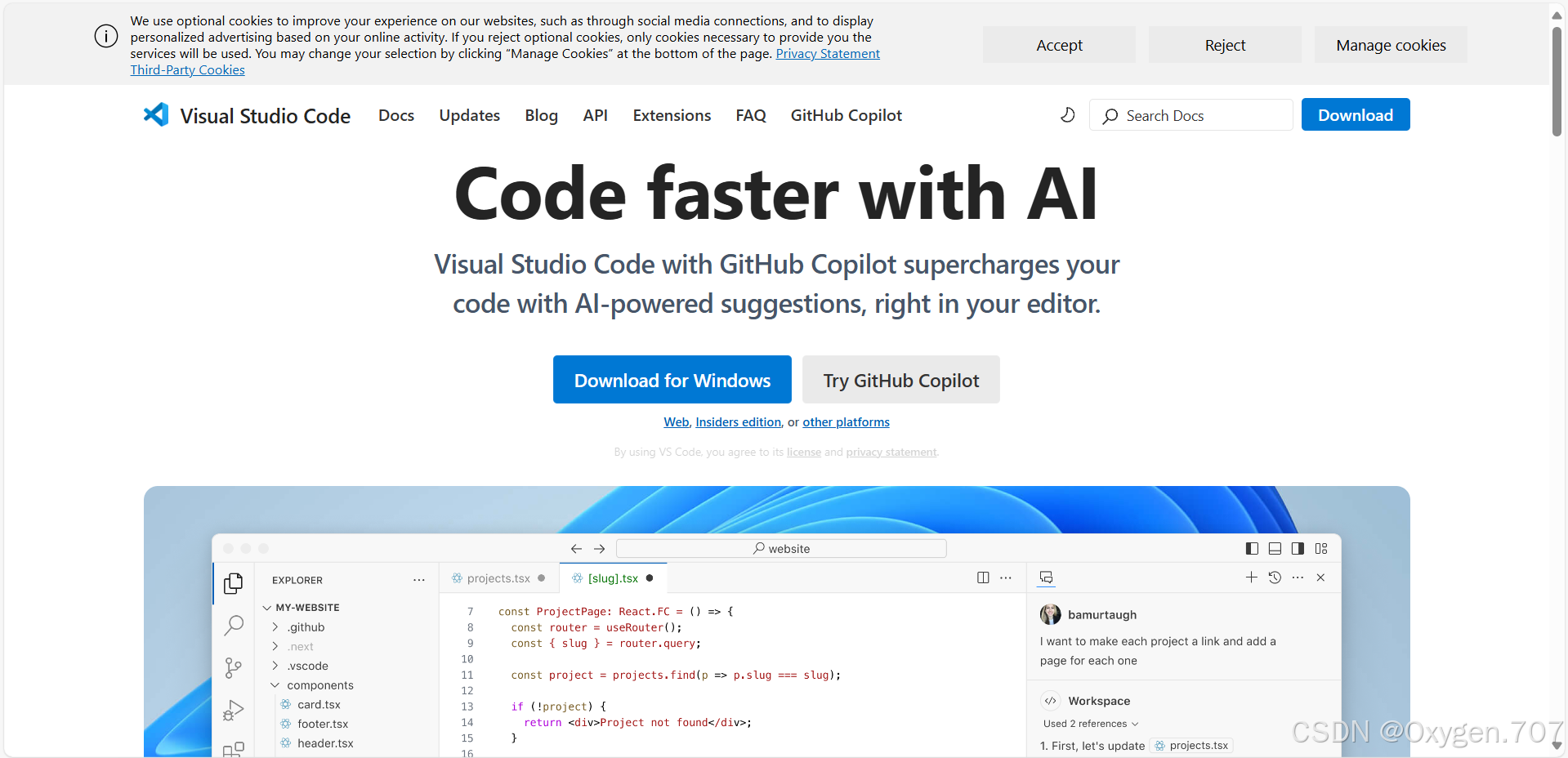Expand the .github folder
The image size is (1568, 758).
(275, 627)
